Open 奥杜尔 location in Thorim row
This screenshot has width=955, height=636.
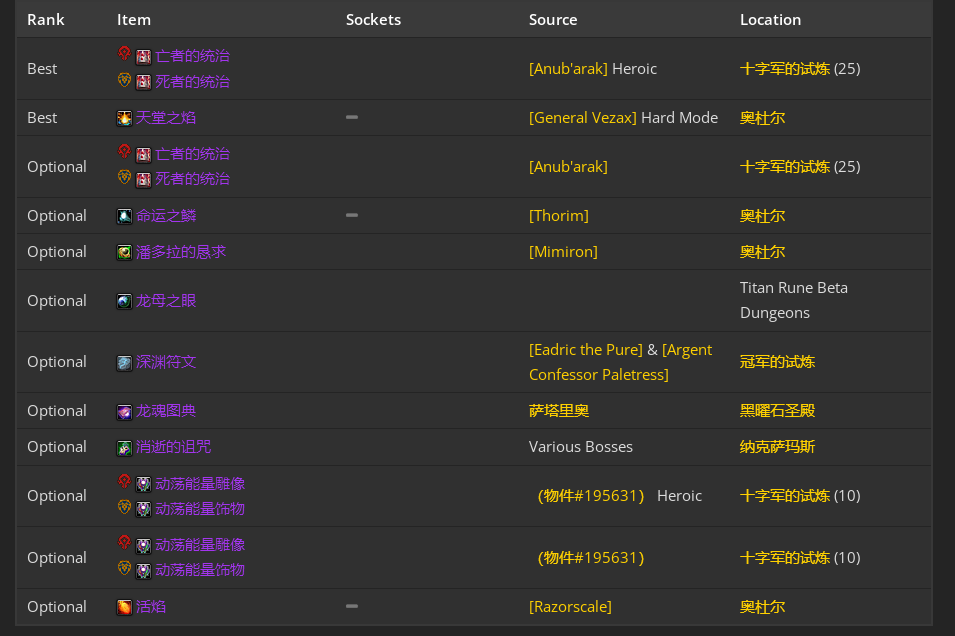[x=762, y=216]
